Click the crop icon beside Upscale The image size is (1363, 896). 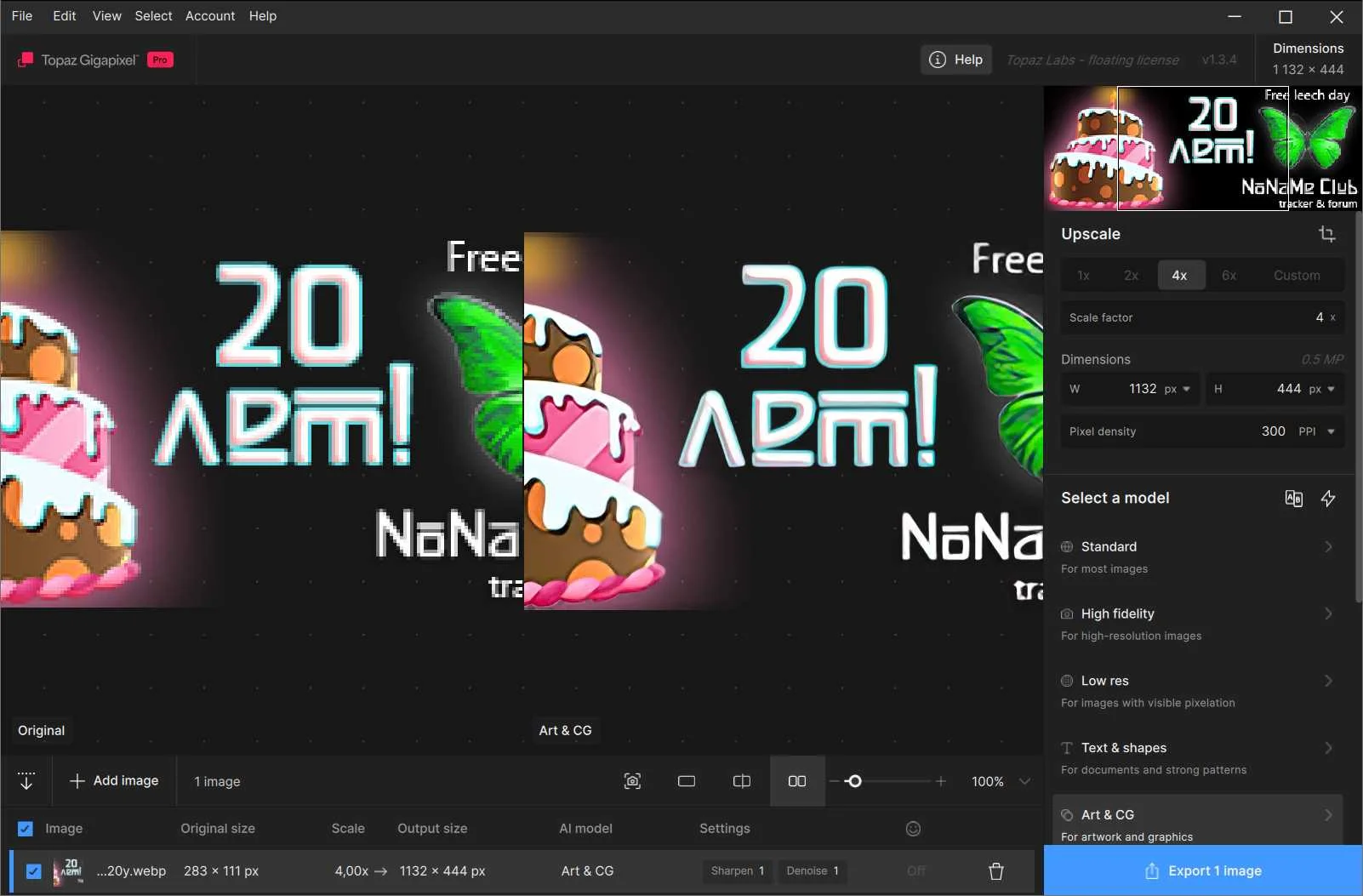click(x=1326, y=234)
